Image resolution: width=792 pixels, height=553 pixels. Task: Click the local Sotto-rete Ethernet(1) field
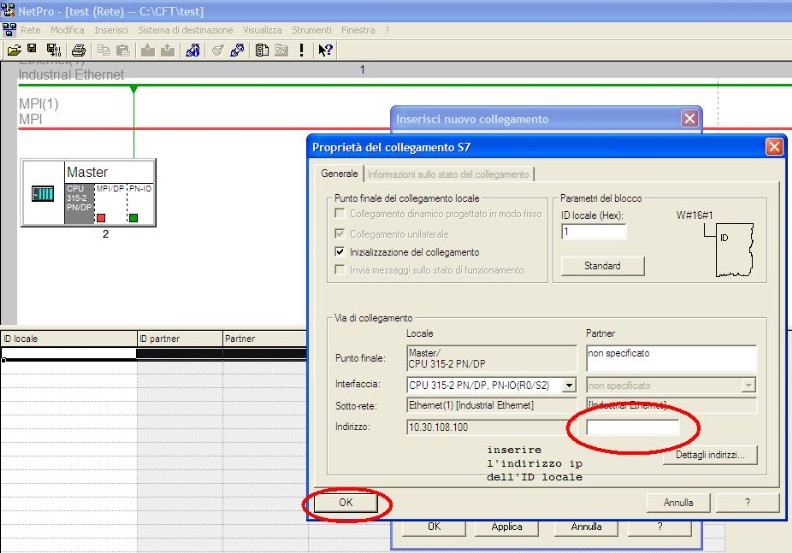(491, 406)
